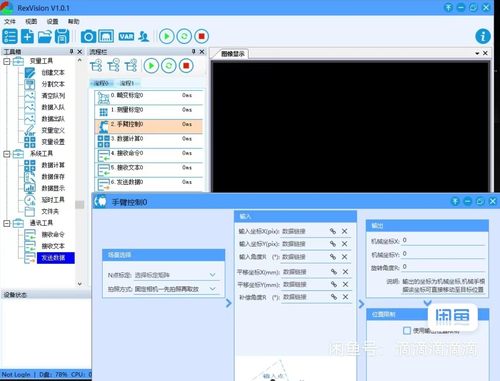
Task: Remove a flow with the minus-tree icon
Action: (x=113, y=66)
